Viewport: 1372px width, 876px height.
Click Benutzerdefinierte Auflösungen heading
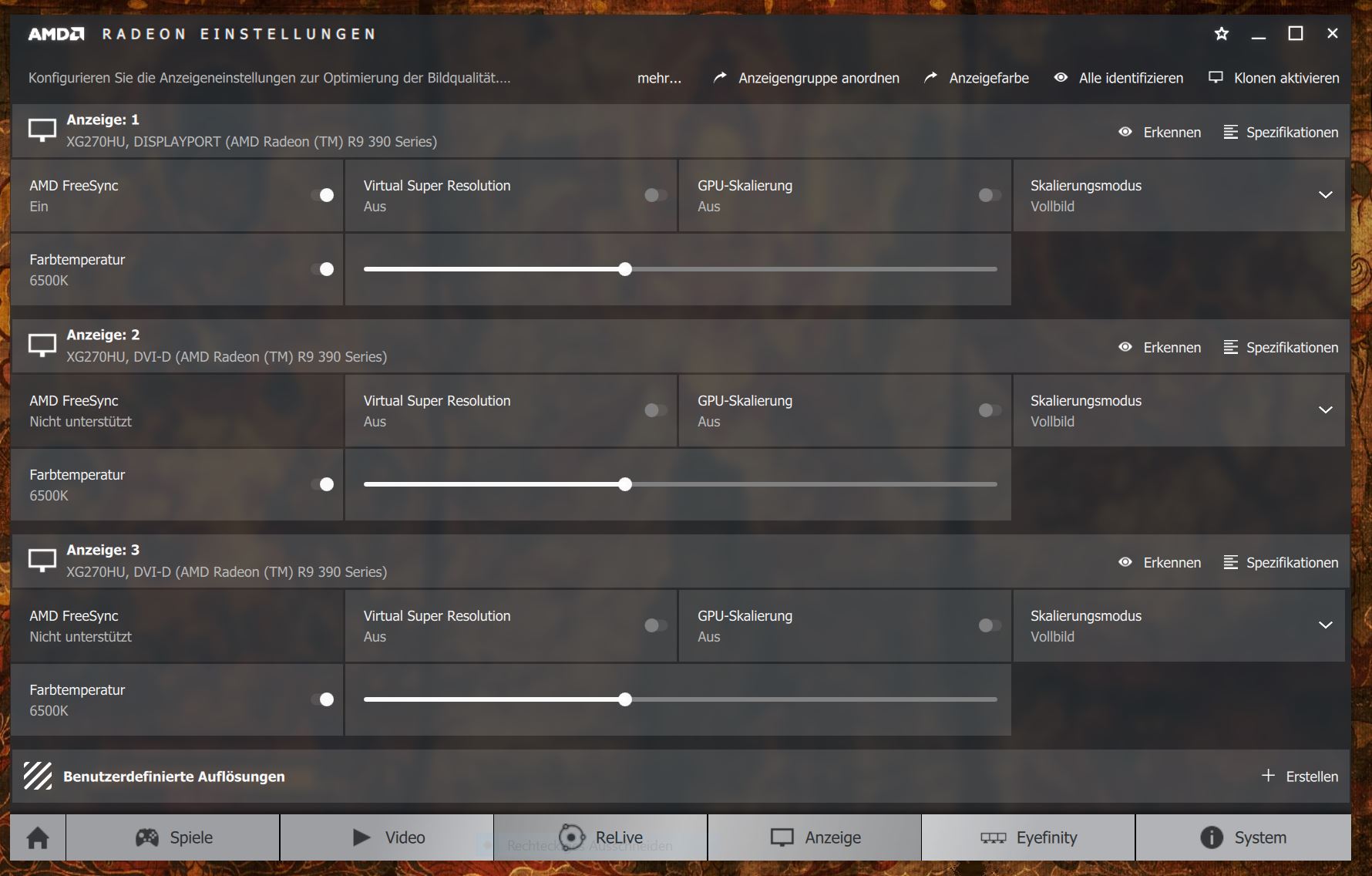[174, 777]
